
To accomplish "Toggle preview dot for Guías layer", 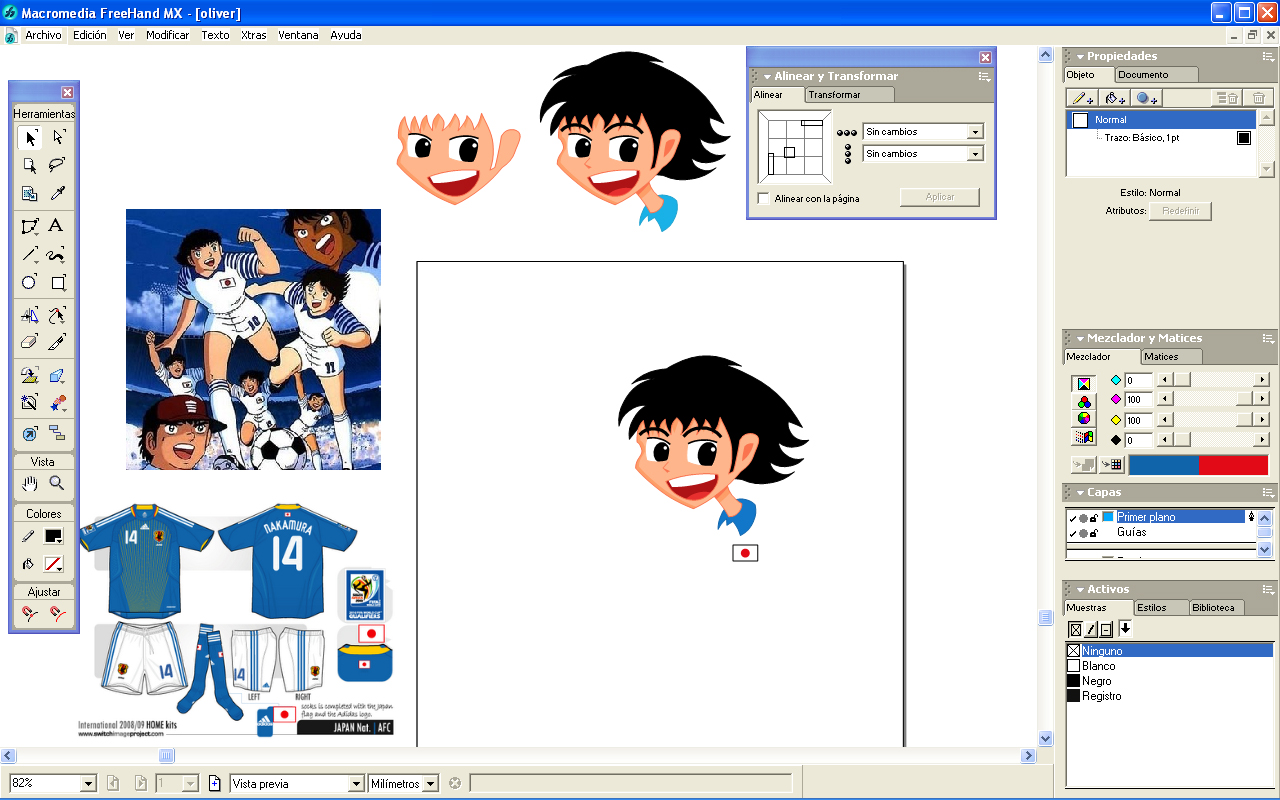I will [x=1083, y=533].
